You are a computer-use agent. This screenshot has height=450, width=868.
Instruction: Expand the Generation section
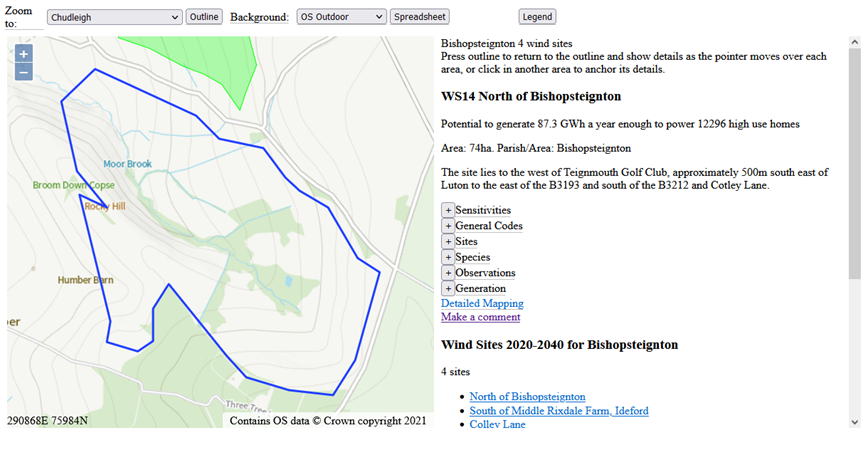pos(448,288)
